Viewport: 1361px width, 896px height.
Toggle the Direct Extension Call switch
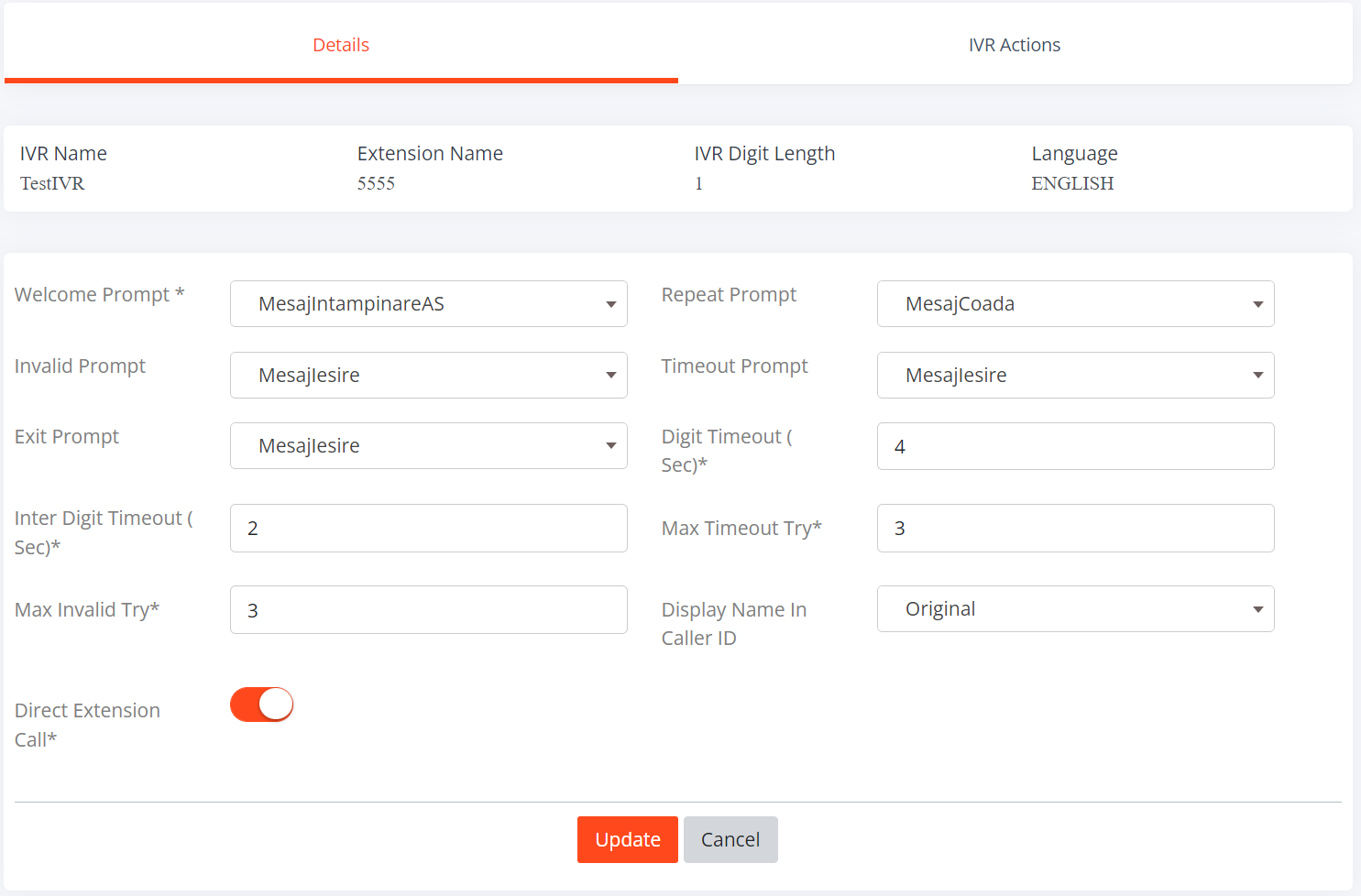(262, 705)
